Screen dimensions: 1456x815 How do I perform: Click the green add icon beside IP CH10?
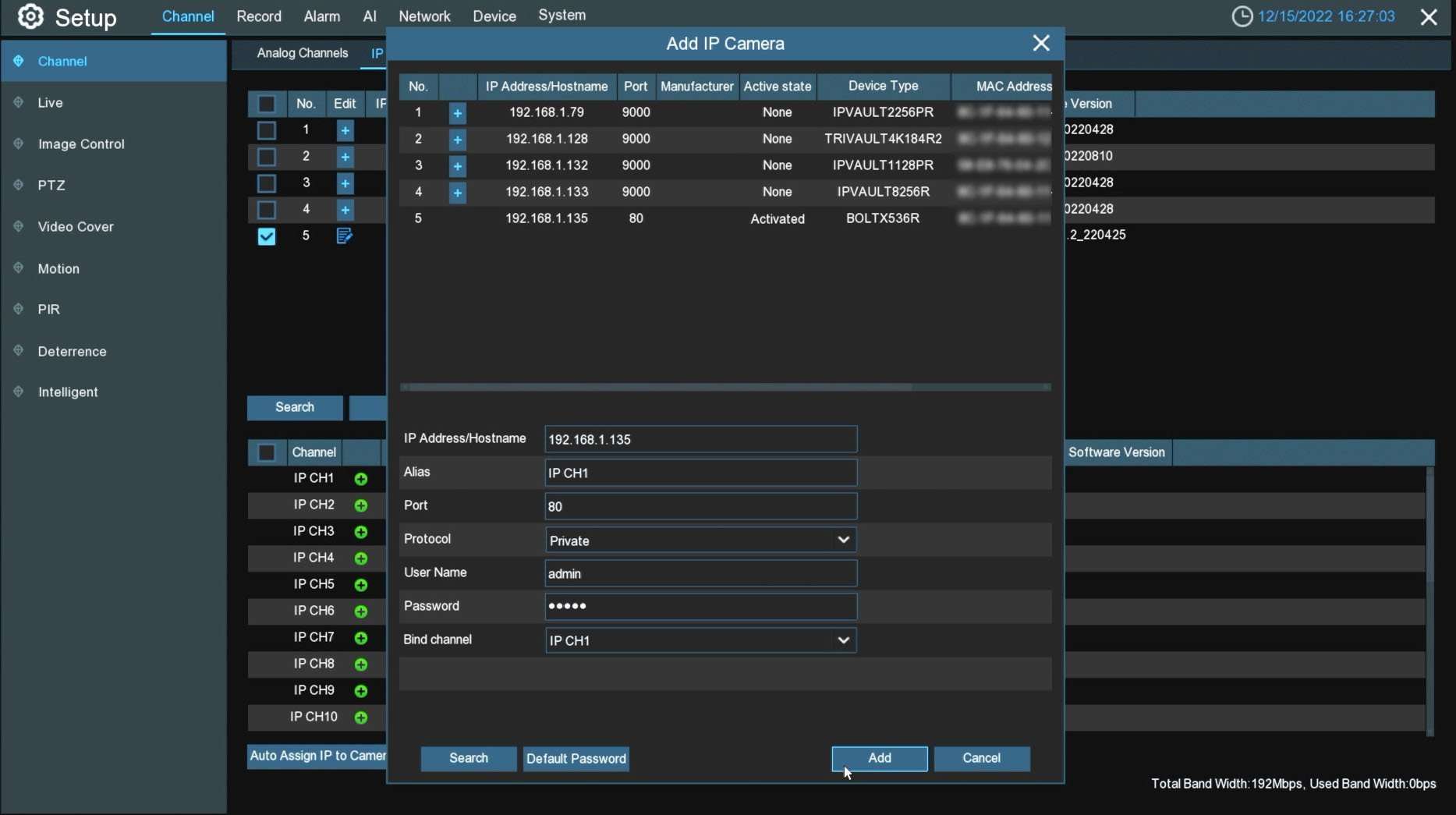point(360,718)
